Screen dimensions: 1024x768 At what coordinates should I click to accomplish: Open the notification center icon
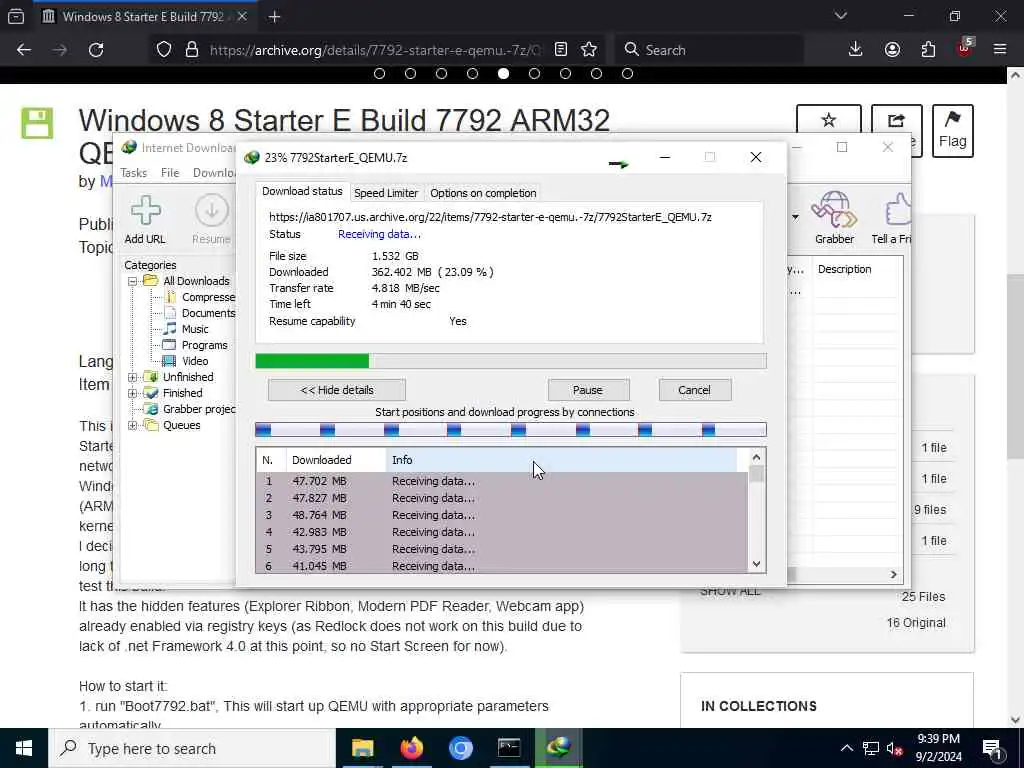click(x=992, y=748)
